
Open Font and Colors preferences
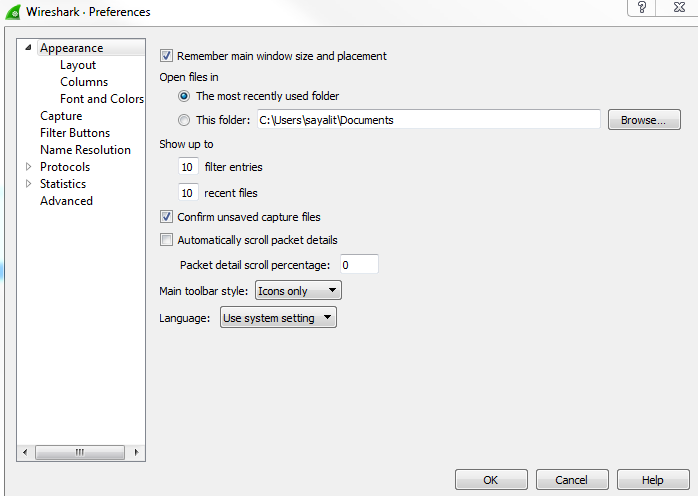point(101,99)
